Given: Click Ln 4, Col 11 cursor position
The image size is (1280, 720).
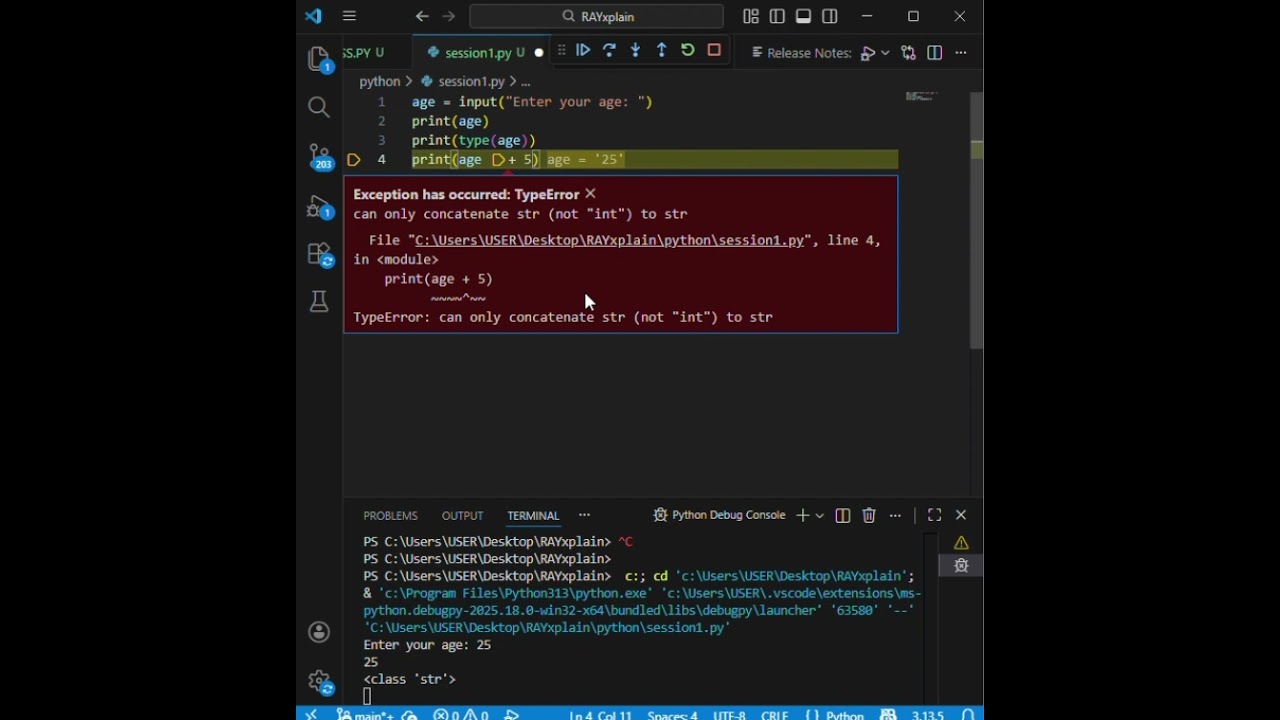Looking at the screenshot, I should click(600, 715).
